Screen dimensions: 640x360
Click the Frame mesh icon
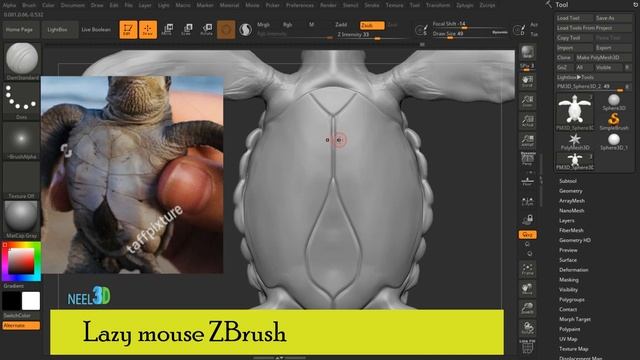pyautogui.click(x=527, y=269)
